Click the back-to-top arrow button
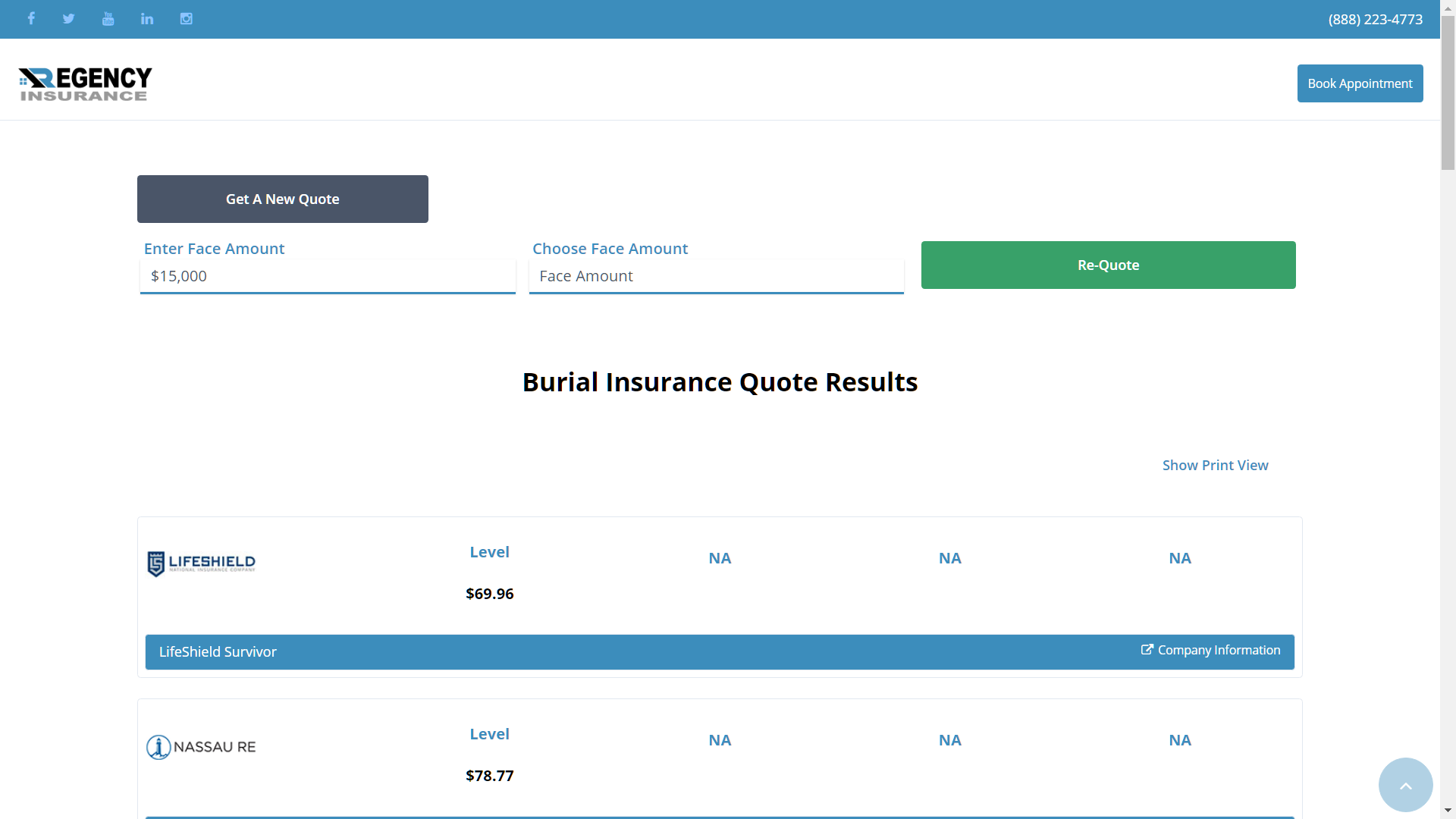Viewport: 1456px width, 819px height. [1405, 785]
